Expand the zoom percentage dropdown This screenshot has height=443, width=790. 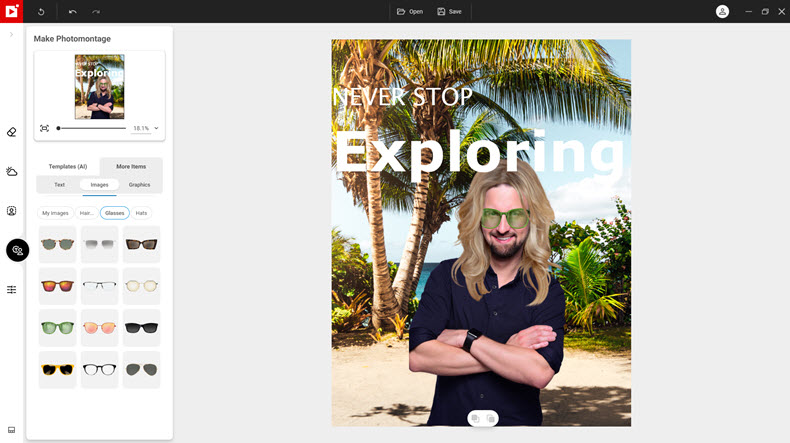point(156,129)
